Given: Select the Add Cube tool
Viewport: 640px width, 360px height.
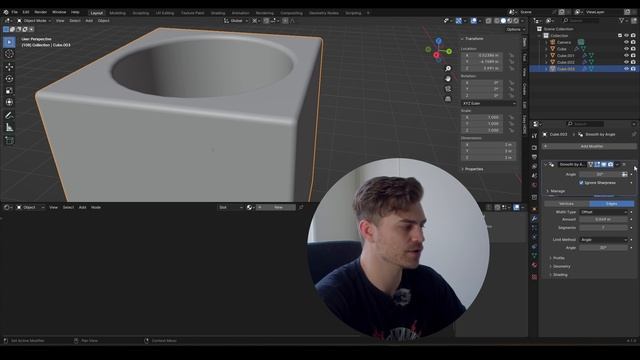Looking at the screenshot, I should click(9, 140).
